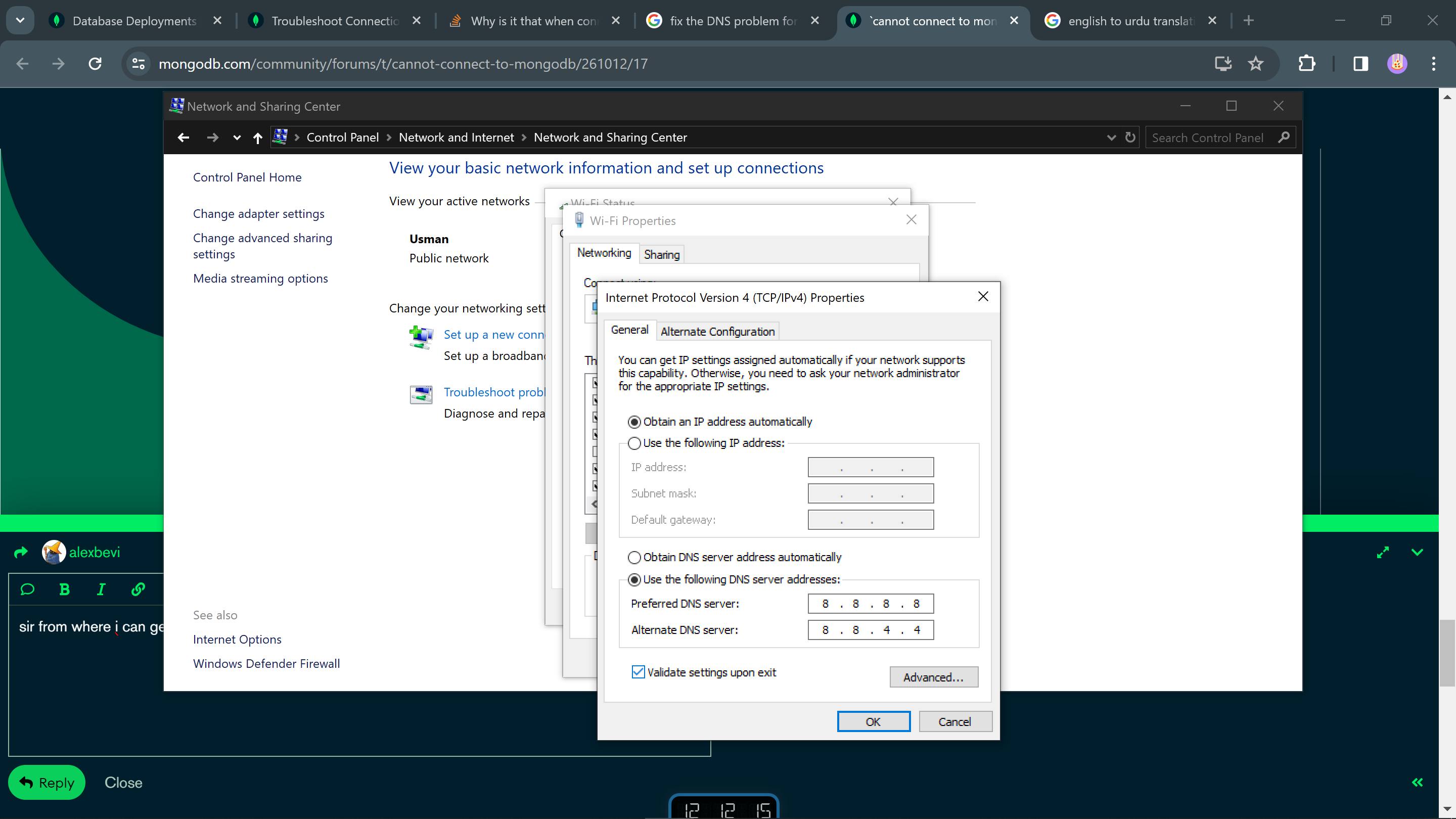
Task: Select Use the following IP address
Action: (x=634, y=443)
